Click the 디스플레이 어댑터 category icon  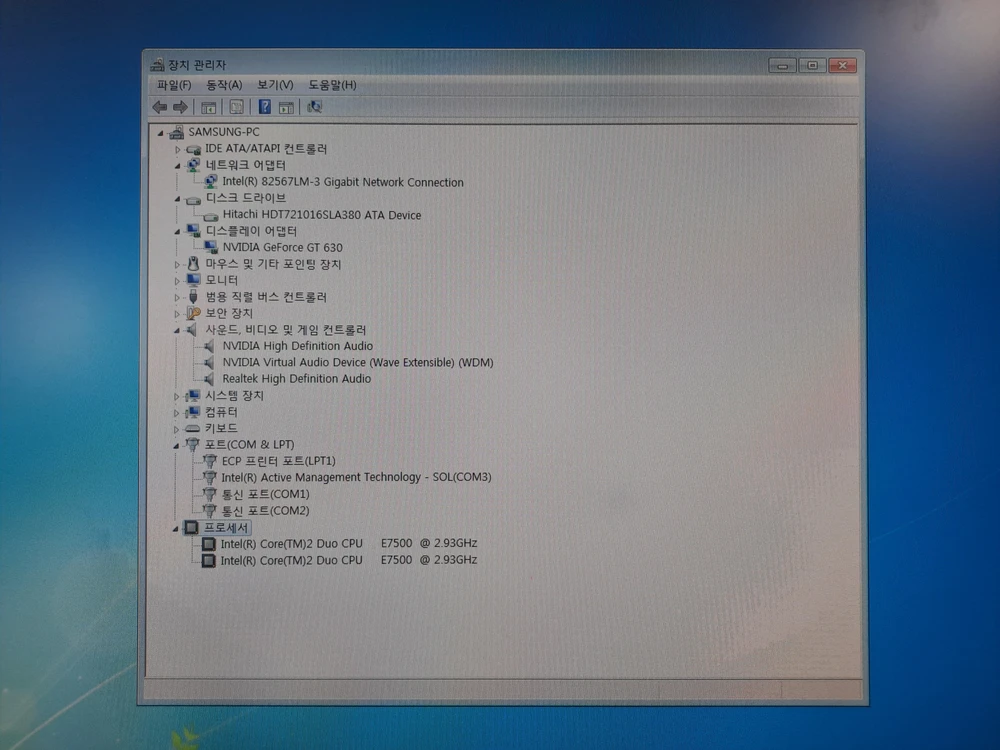coord(193,231)
